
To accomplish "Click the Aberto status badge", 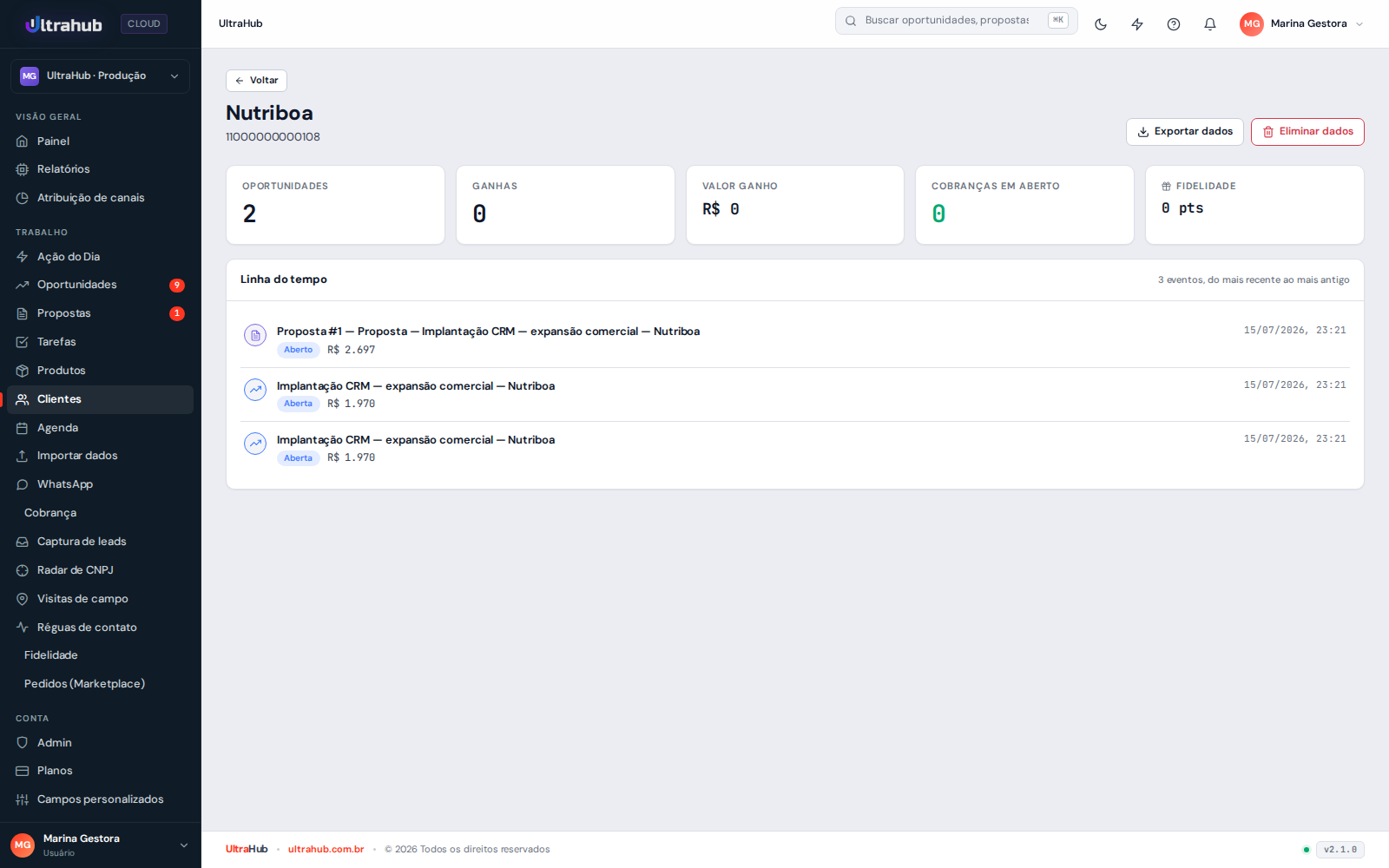I will click(x=298, y=350).
